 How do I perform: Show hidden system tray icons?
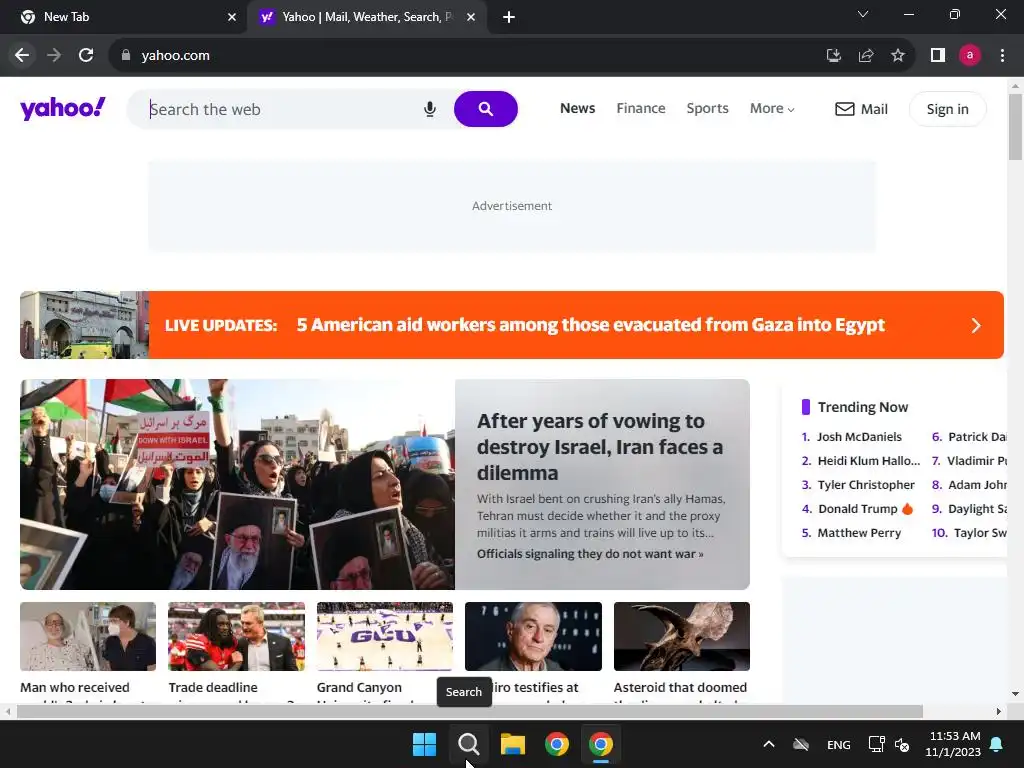[x=769, y=744]
